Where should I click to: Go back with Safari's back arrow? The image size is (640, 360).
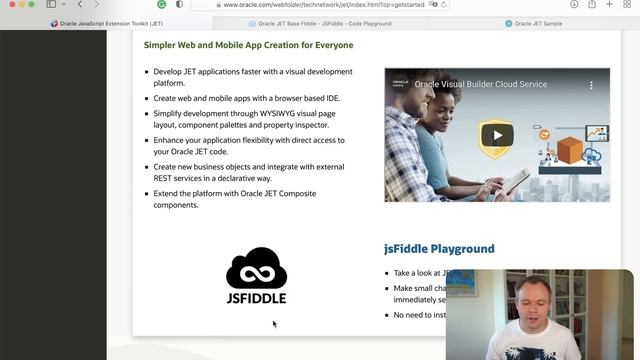pyautogui.click(x=80, y=4)
